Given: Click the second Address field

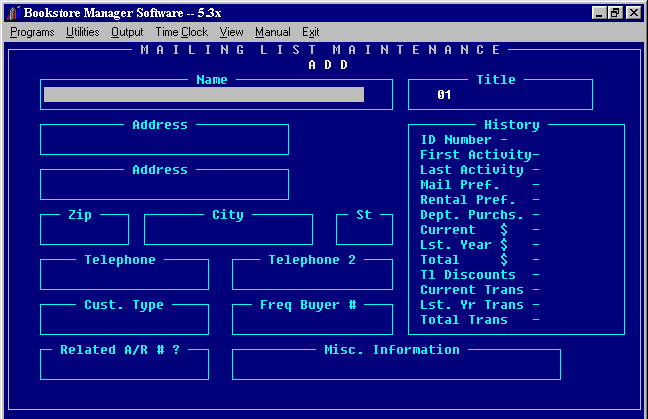Looking at the screenshot, I should coord(164,185).
